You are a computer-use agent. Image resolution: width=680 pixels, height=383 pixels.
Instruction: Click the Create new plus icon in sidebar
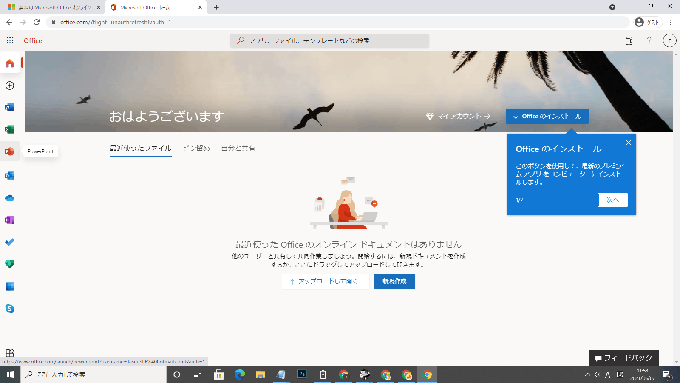(x=10, y=85)
